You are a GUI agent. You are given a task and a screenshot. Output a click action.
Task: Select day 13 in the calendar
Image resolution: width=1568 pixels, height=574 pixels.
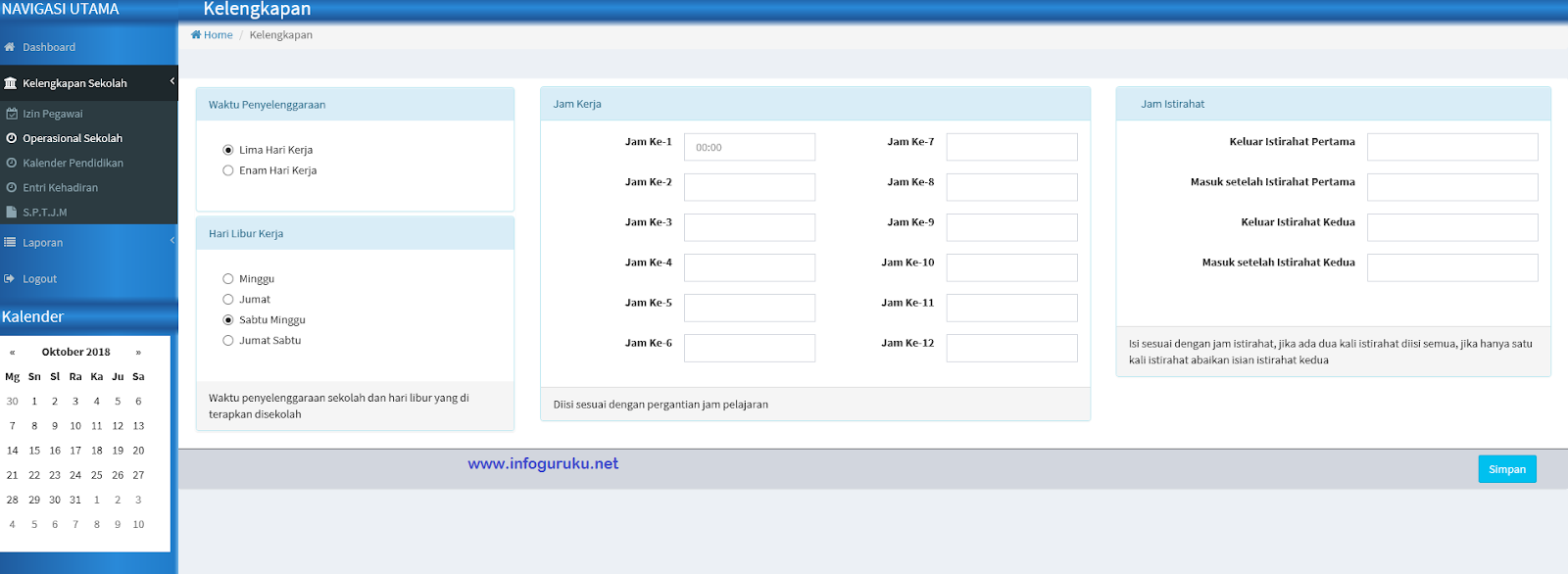(x=138, y=426)
